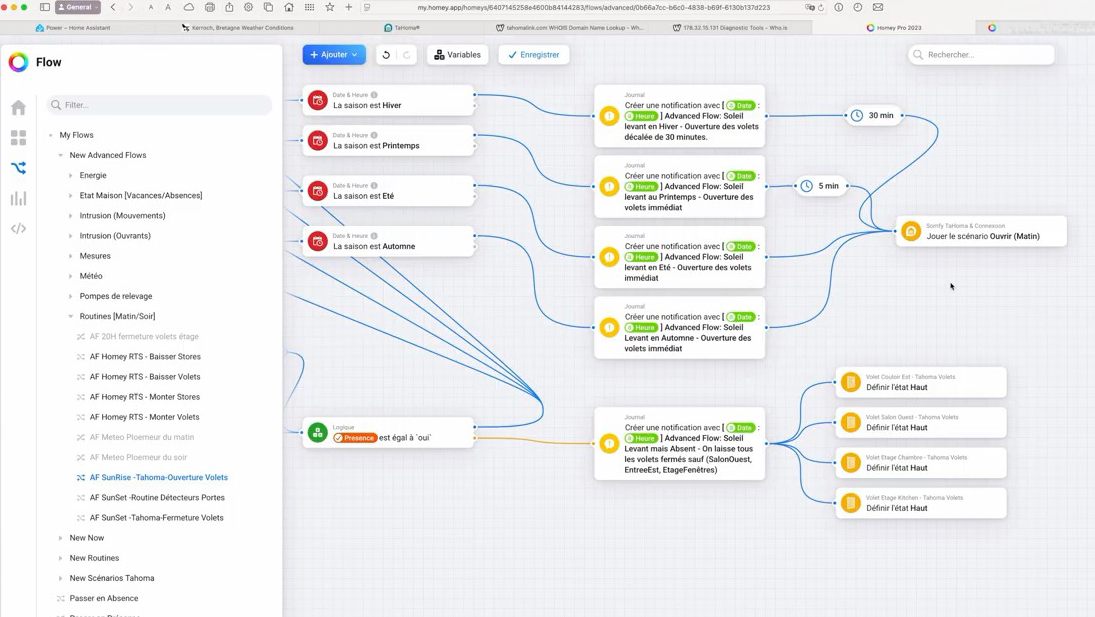Expand the New Routines folder
Viewport: 1095px width, 617px height.
coord(61,558)
